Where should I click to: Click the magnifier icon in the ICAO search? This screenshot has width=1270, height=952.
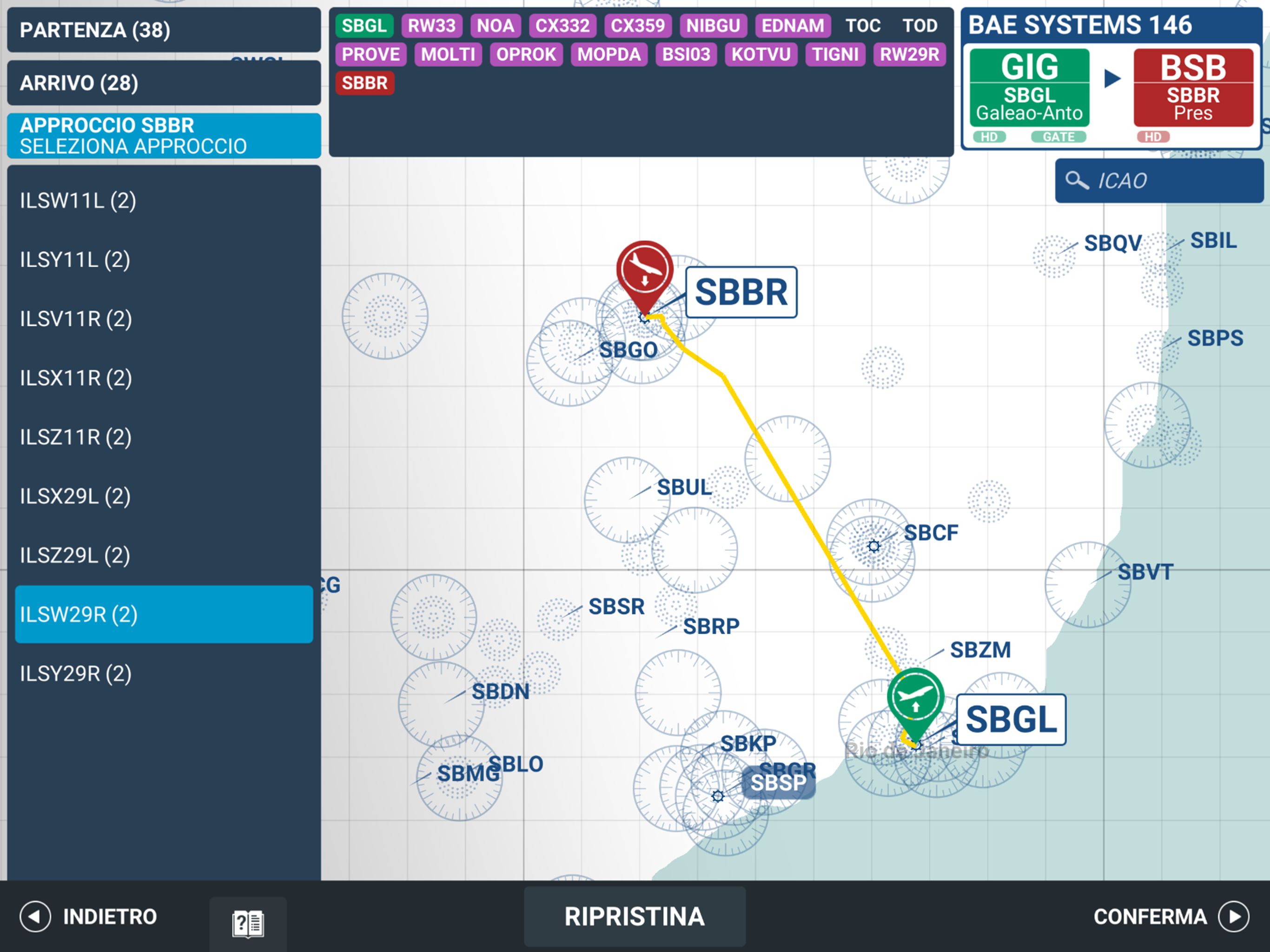pos(1077,181)
